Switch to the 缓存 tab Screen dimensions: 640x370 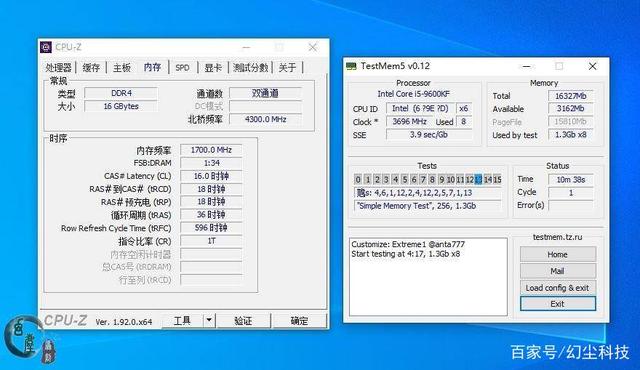pos(91,68)
